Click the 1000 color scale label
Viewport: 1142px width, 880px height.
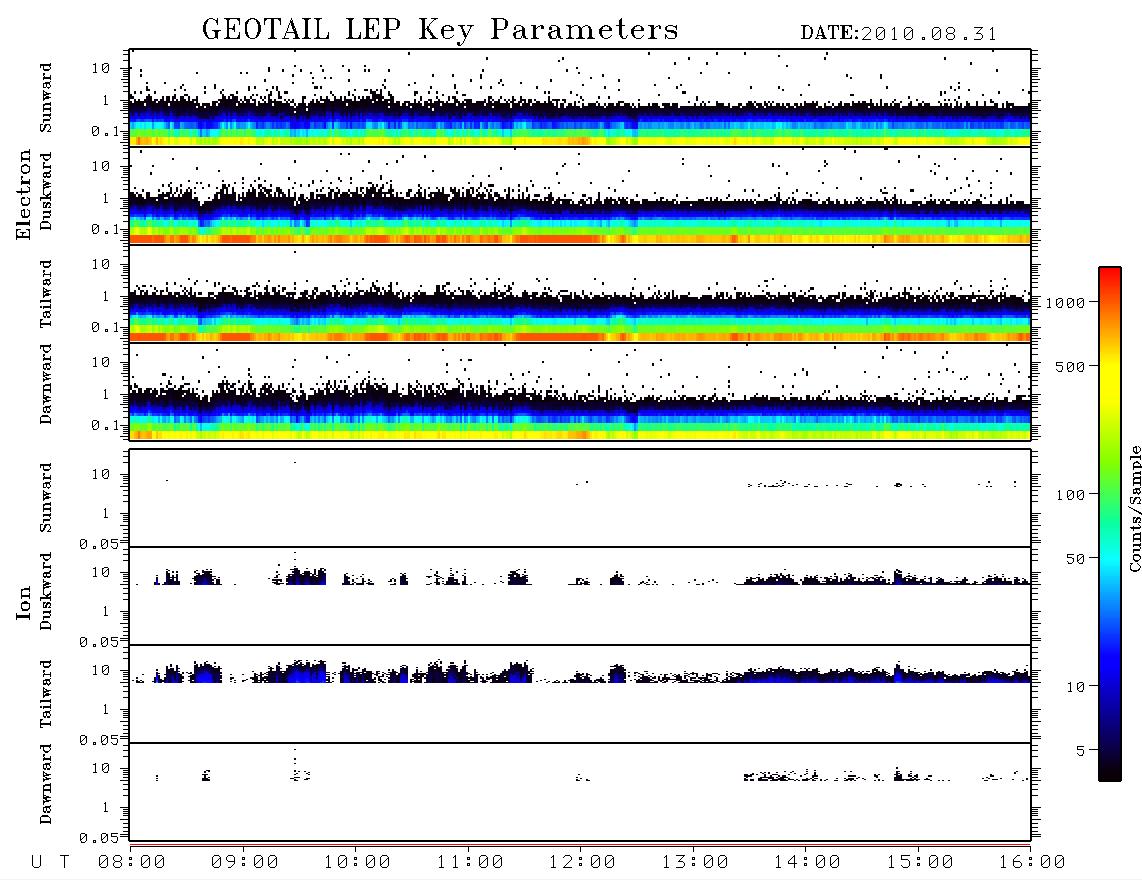coord(1066,303)
